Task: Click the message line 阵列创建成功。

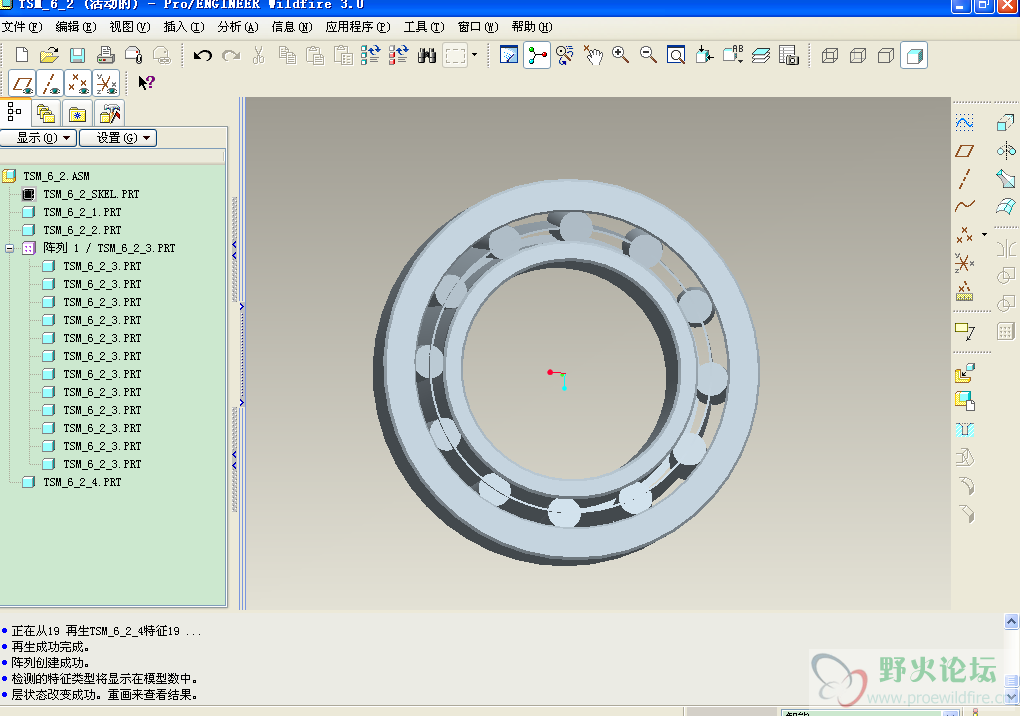Action: click(x=50, y=663)
